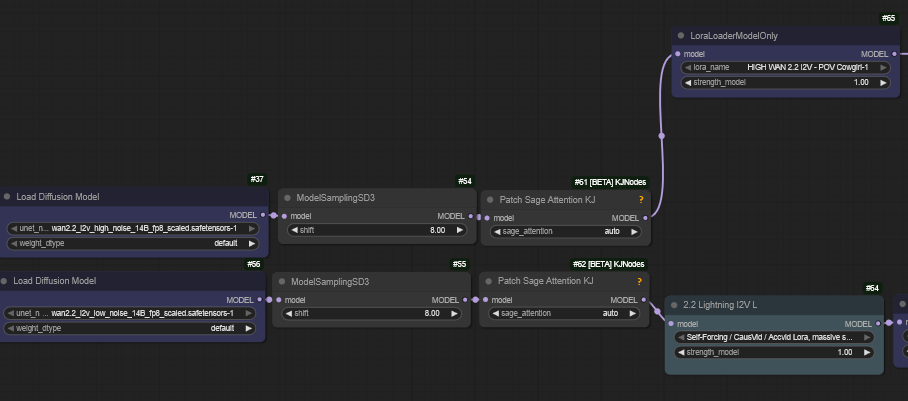Collapse the 2.2 Lightning I2V L node

674,304
